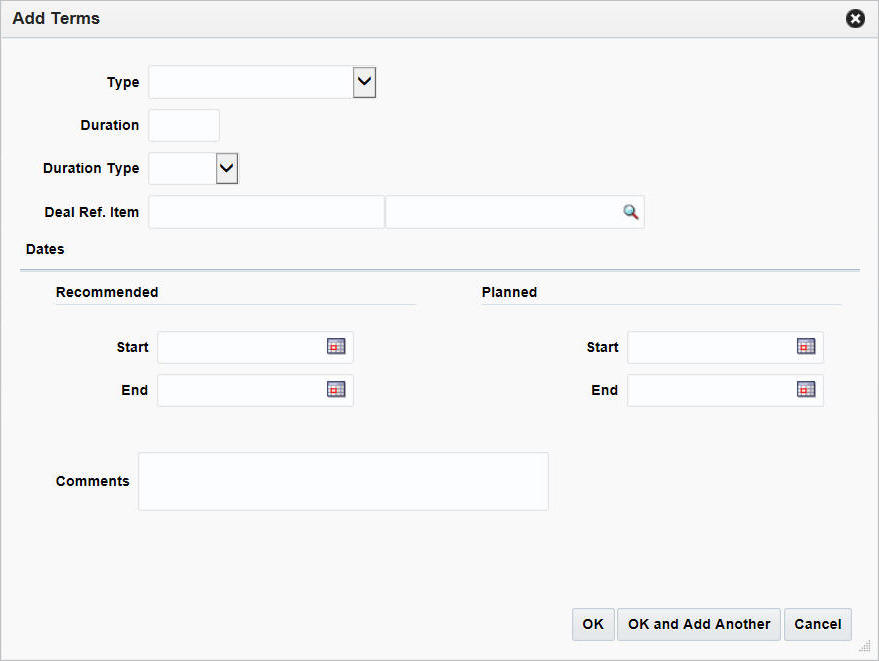Click the OK button

point(592,624)
